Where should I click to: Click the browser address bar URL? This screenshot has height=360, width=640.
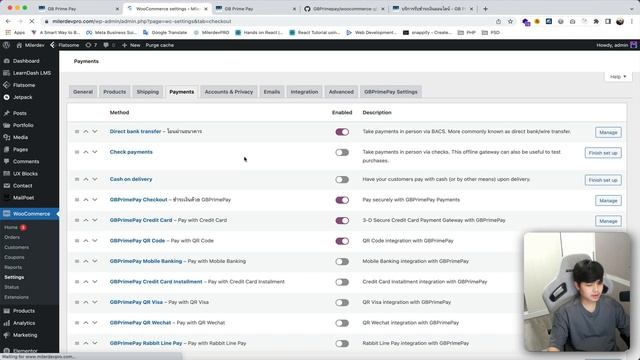click(142, 21)
